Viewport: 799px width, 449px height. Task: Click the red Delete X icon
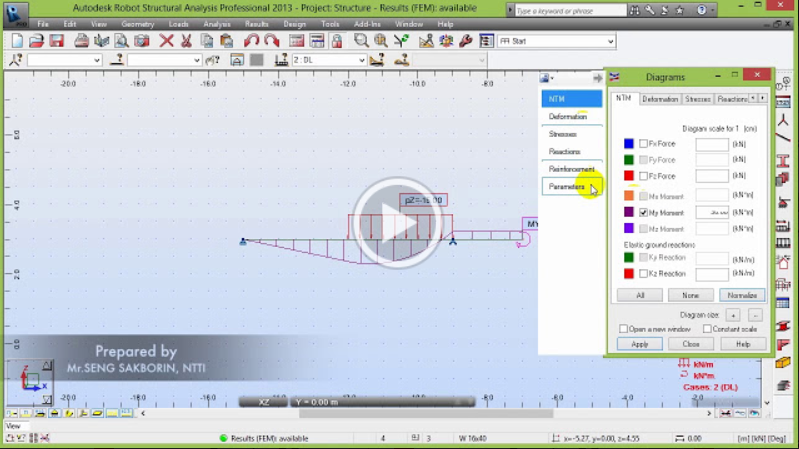tap(166, 41)
